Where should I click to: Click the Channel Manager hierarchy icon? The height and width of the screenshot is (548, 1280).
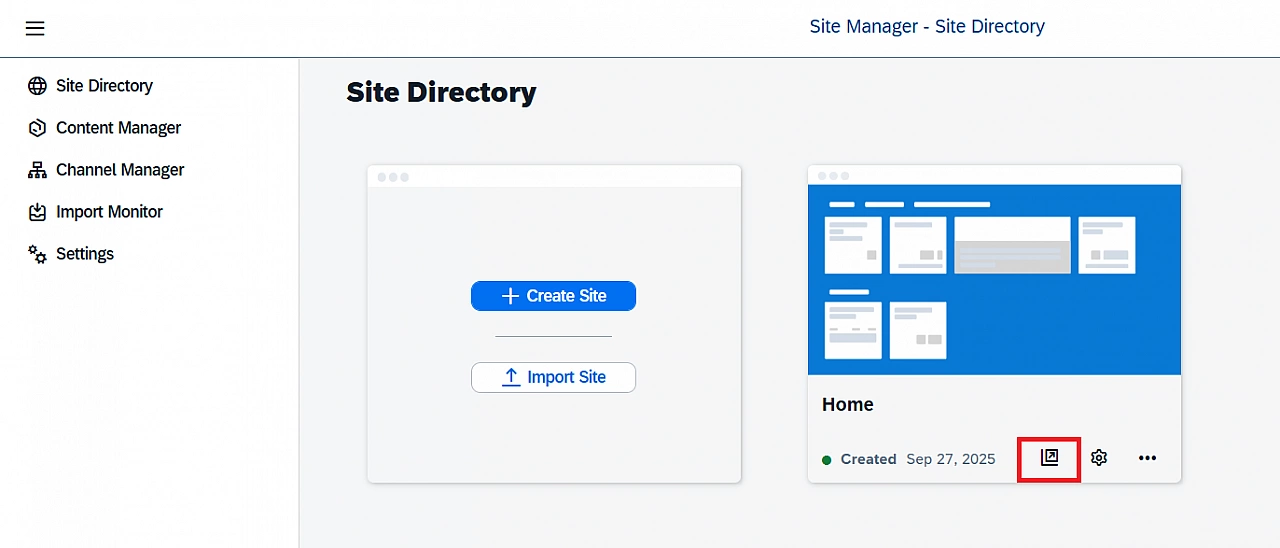[x=37, y=170]
